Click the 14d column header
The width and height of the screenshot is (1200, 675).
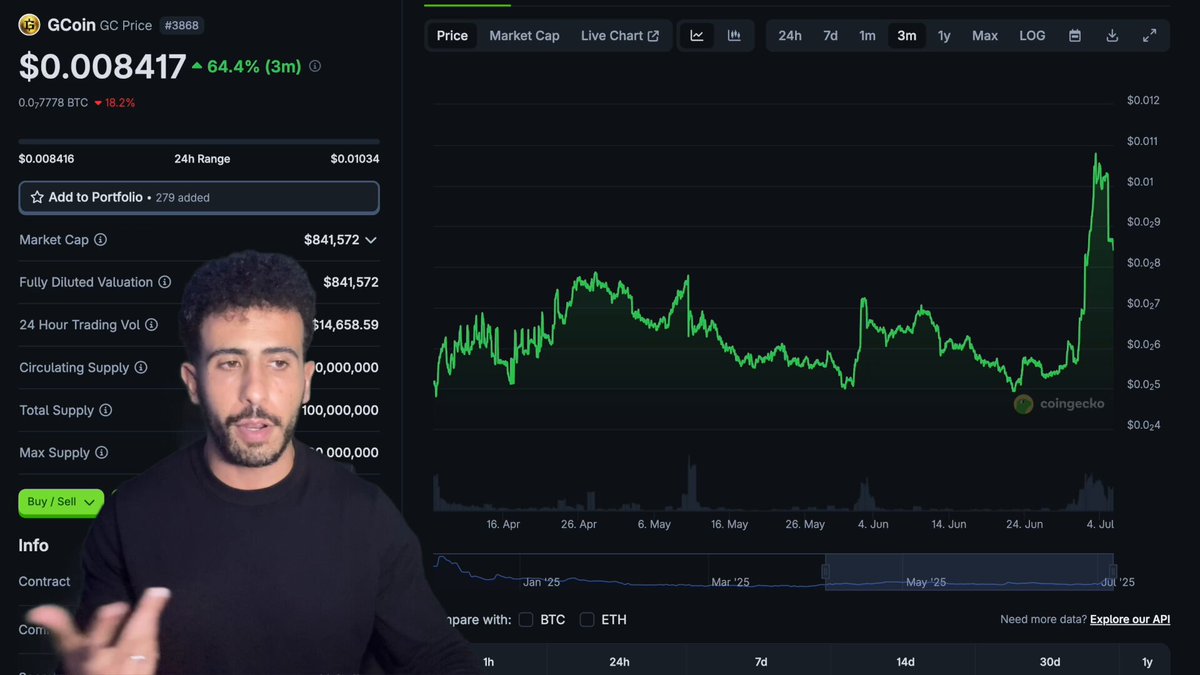(905, 662)
